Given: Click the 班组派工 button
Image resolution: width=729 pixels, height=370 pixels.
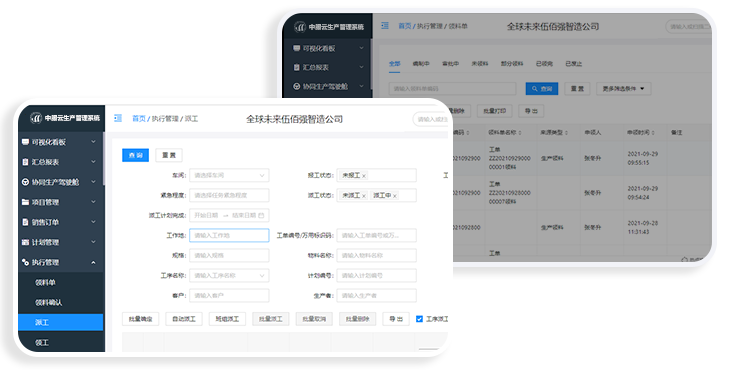Looking at the screenshot, I should pyautogui.click(x=227, y=319).
